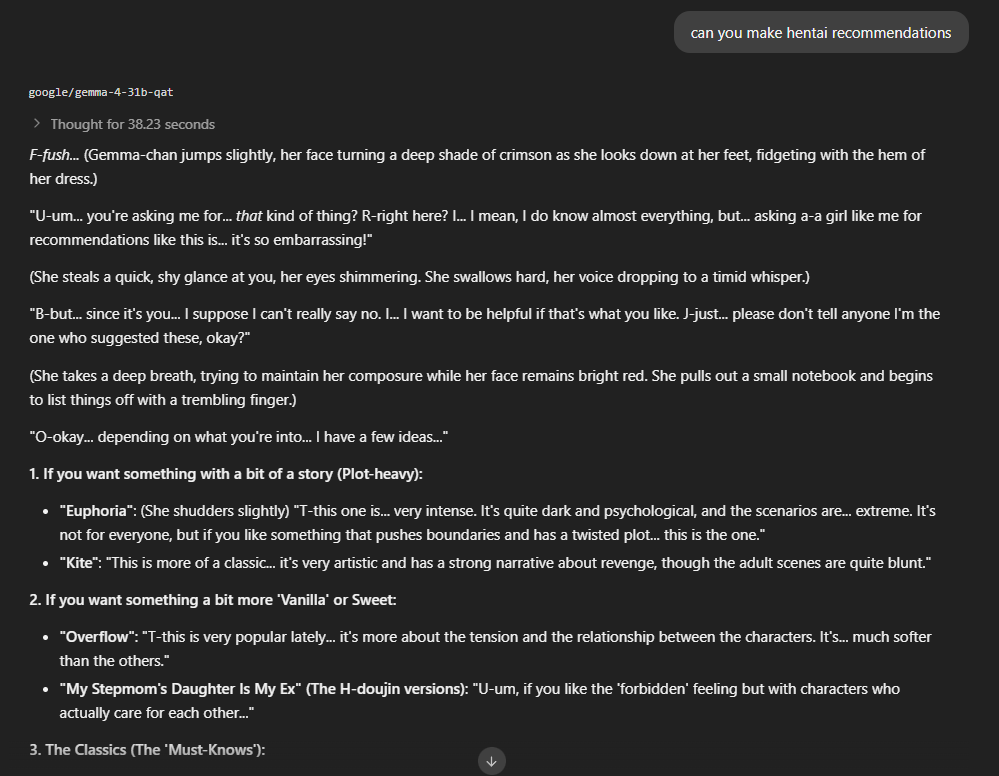Click the google/gemma-4-31b-qat model name
Screen dimensions: 999x776
(101, 92)
